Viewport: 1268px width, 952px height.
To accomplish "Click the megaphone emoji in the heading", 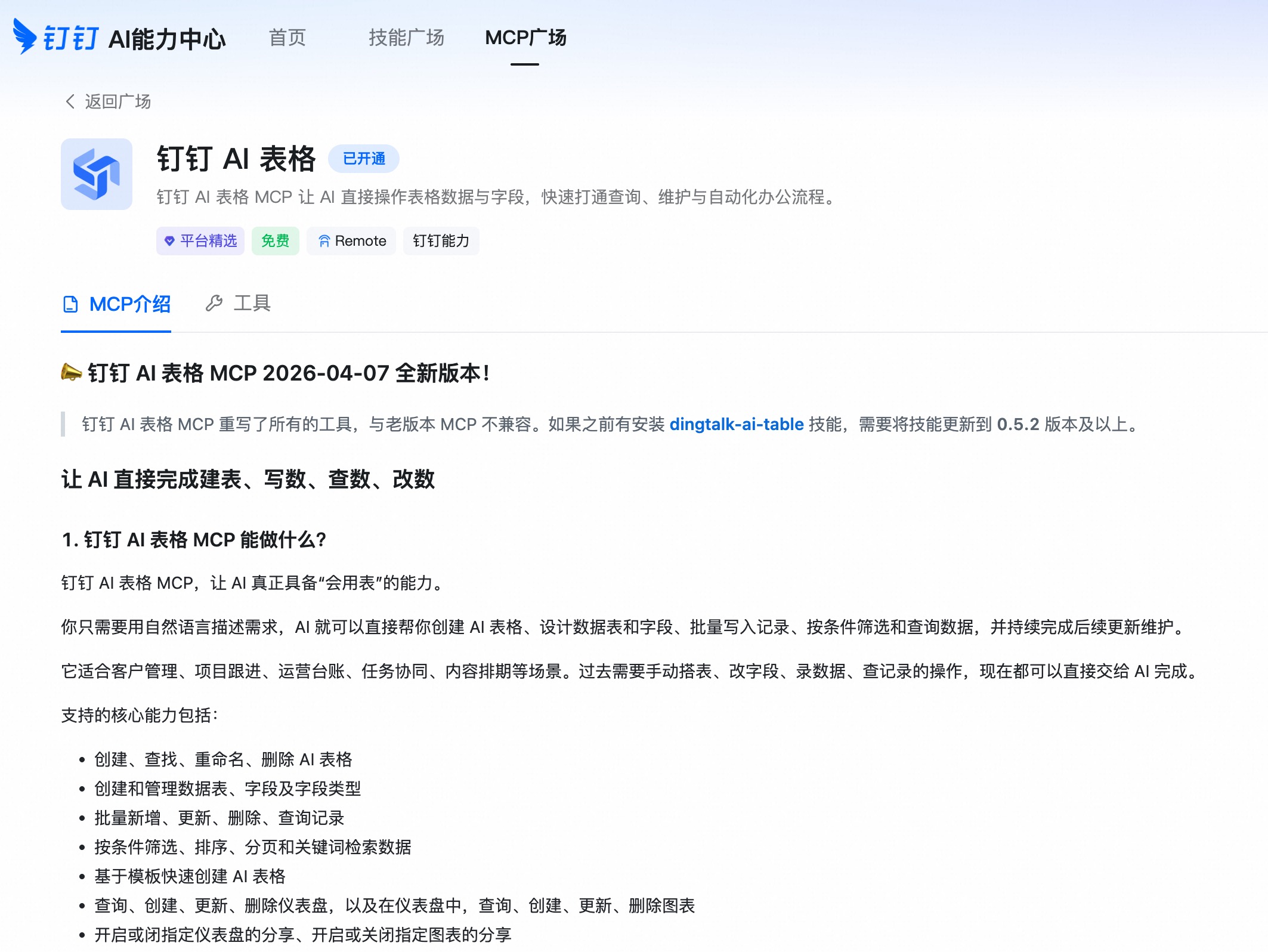I will pos(72,373).
